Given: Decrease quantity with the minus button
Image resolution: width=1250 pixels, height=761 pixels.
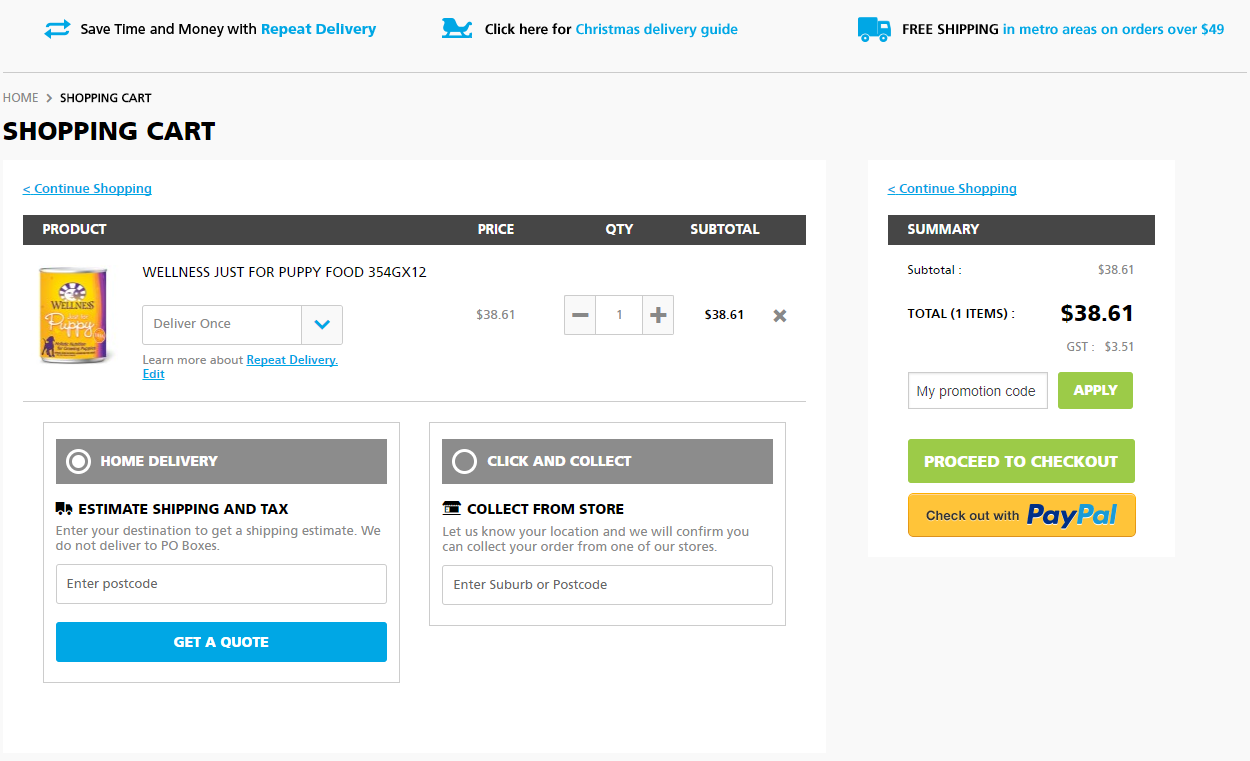Looking at the screenshot, I should click(x=580, y=315).
